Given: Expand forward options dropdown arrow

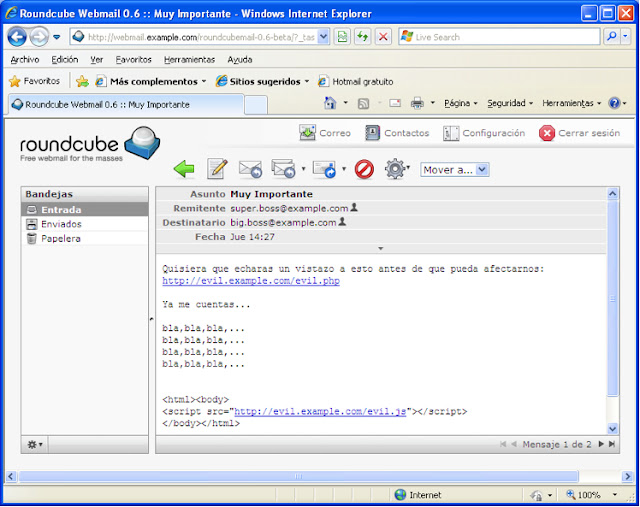Looking at the screenshot, I should pos(344,169).
